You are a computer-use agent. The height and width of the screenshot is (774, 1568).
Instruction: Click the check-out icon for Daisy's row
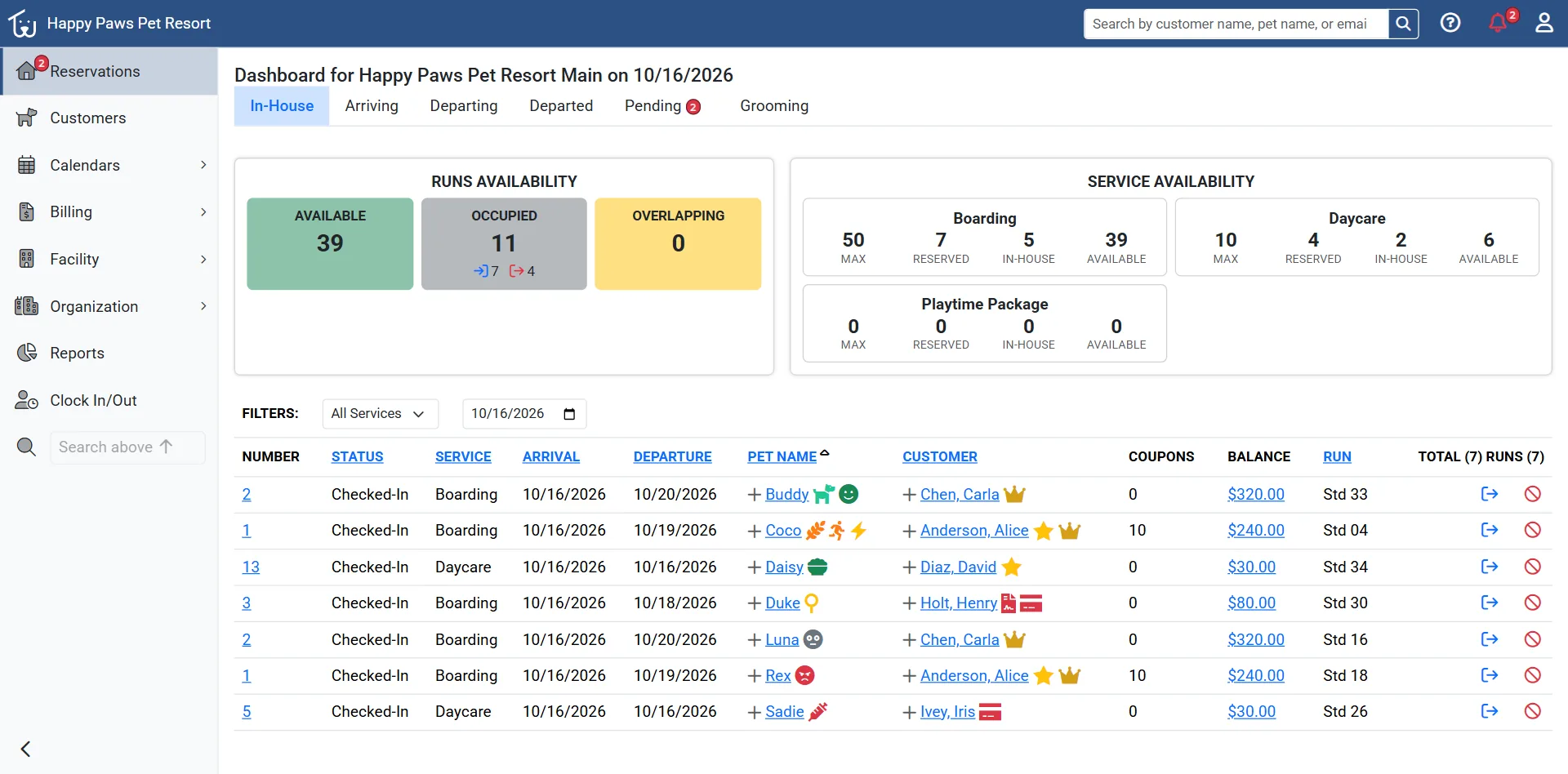tap(1490, 567)
